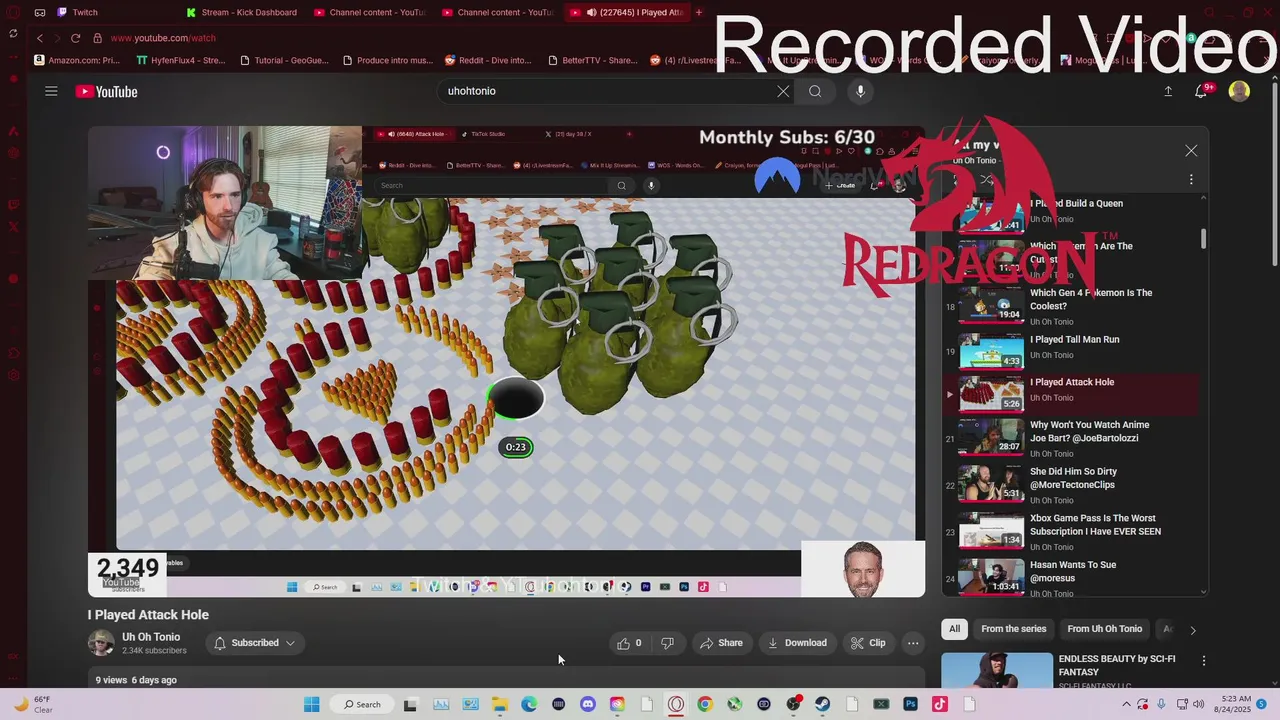Create a Clip from the video

[x=868, y=643]
